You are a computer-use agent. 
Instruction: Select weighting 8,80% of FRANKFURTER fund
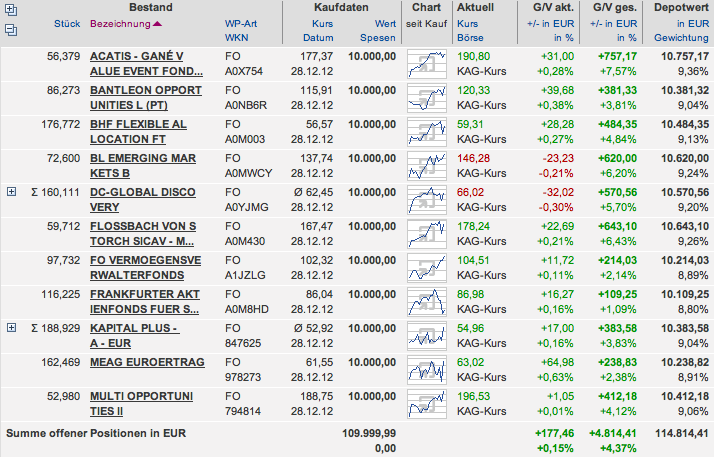pyautogui.click(x=693, y=309)
